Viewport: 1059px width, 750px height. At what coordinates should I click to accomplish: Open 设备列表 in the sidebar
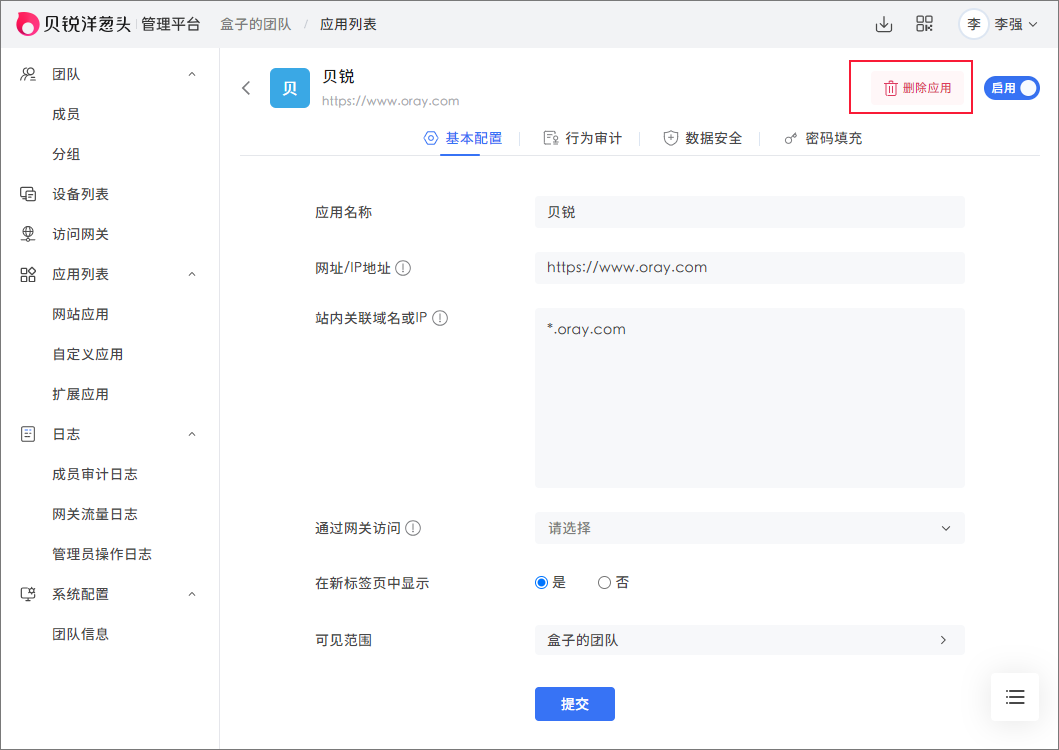click(x=80, y=194)
